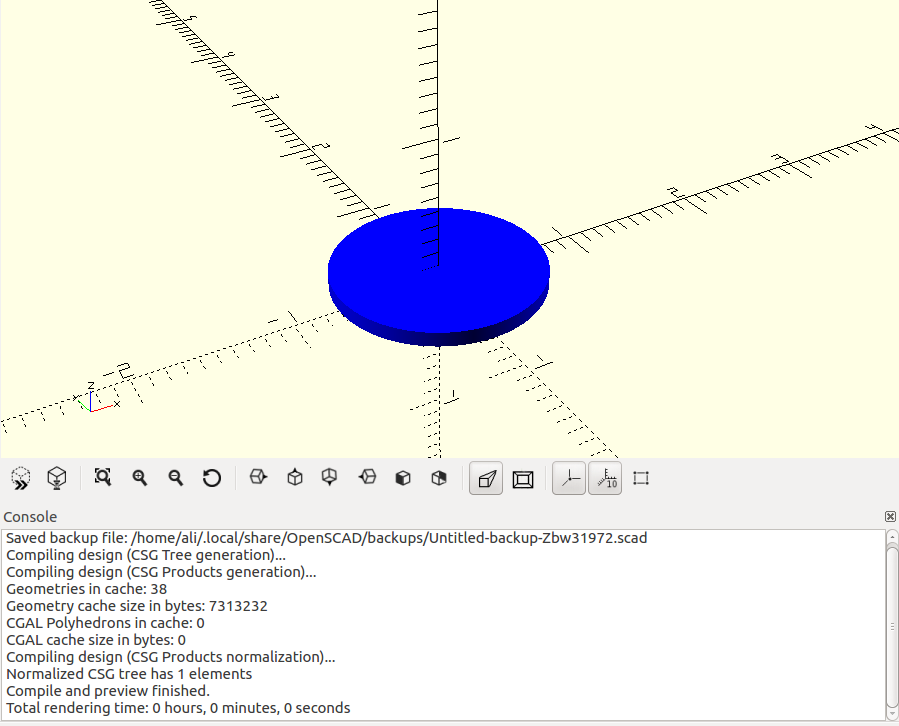Viewport: 899px width, 726px height.
Task: Click the Console vertical scrollbar handle
Action: tap(892, 627)
